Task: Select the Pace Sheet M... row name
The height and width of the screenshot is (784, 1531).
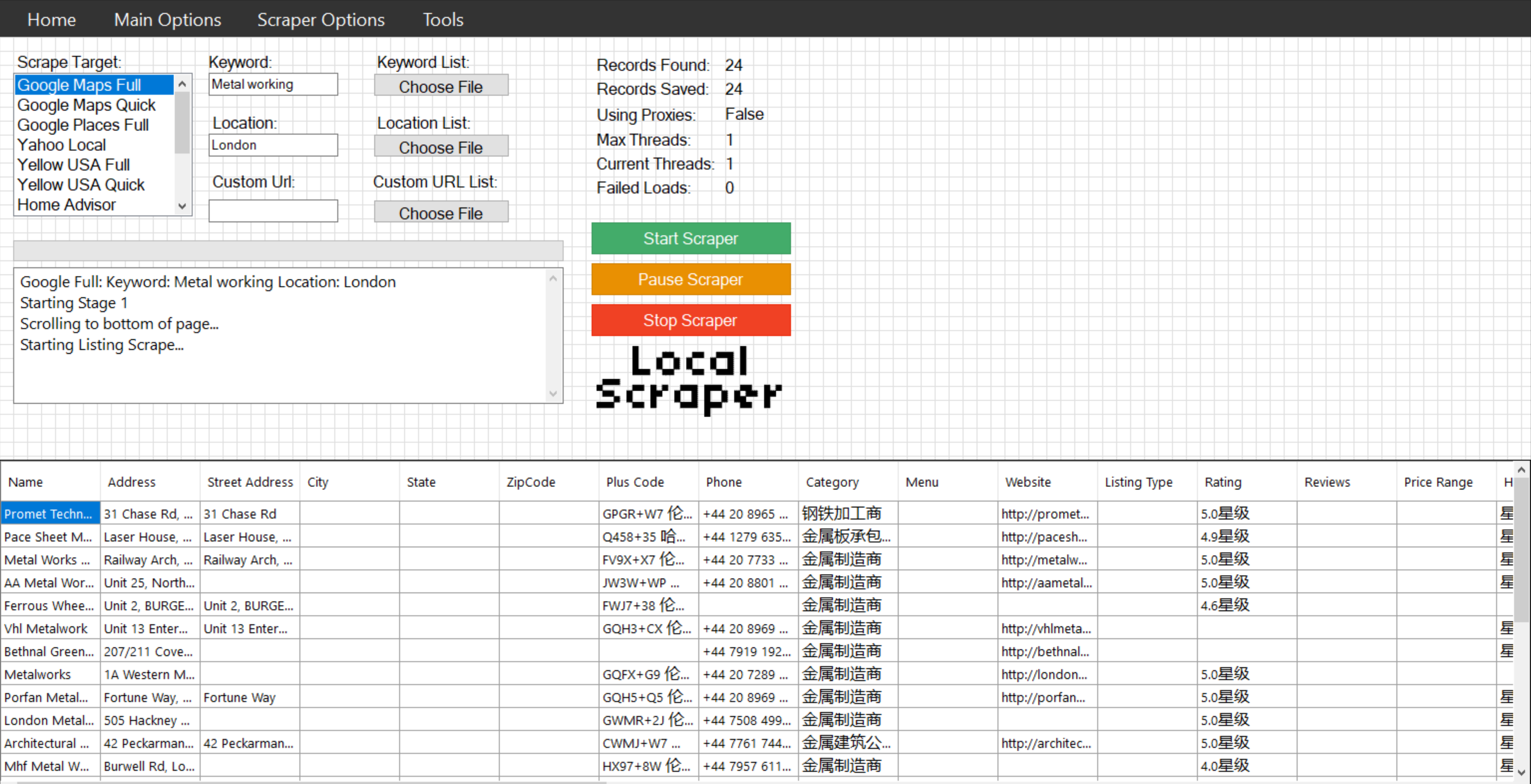Action: pos(51,536)
